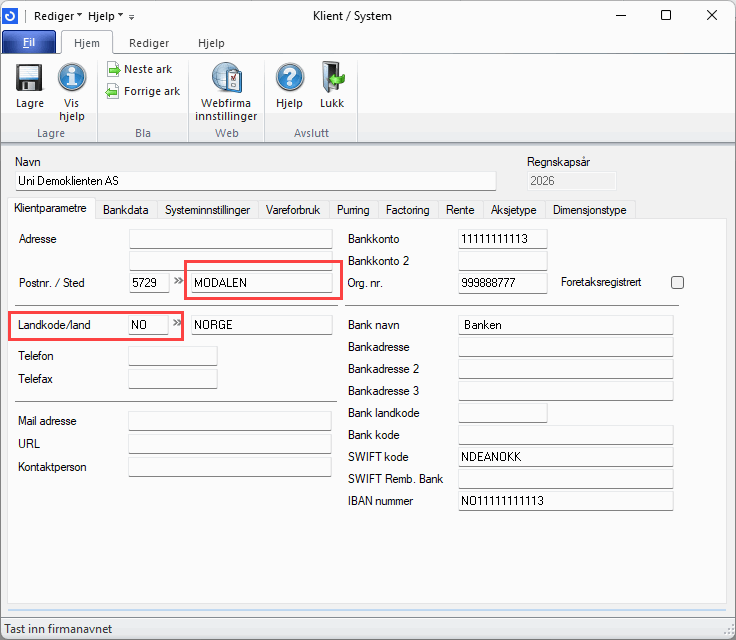Open the Purring tab
This screenshot has width=736, height=640.
(x=353, y=210)
